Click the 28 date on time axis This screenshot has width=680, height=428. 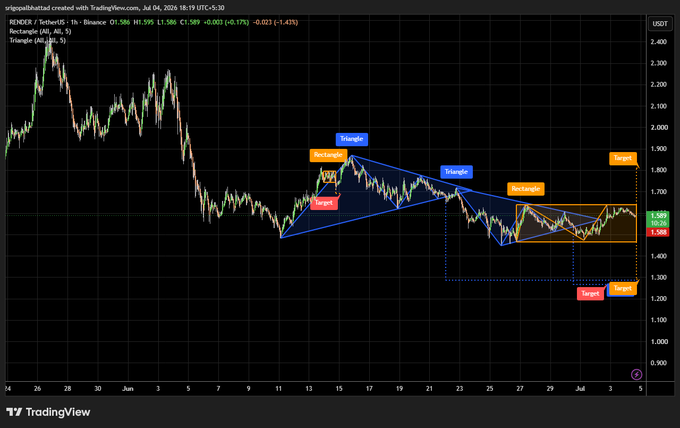pyautogui.click(x=67, y=389)
